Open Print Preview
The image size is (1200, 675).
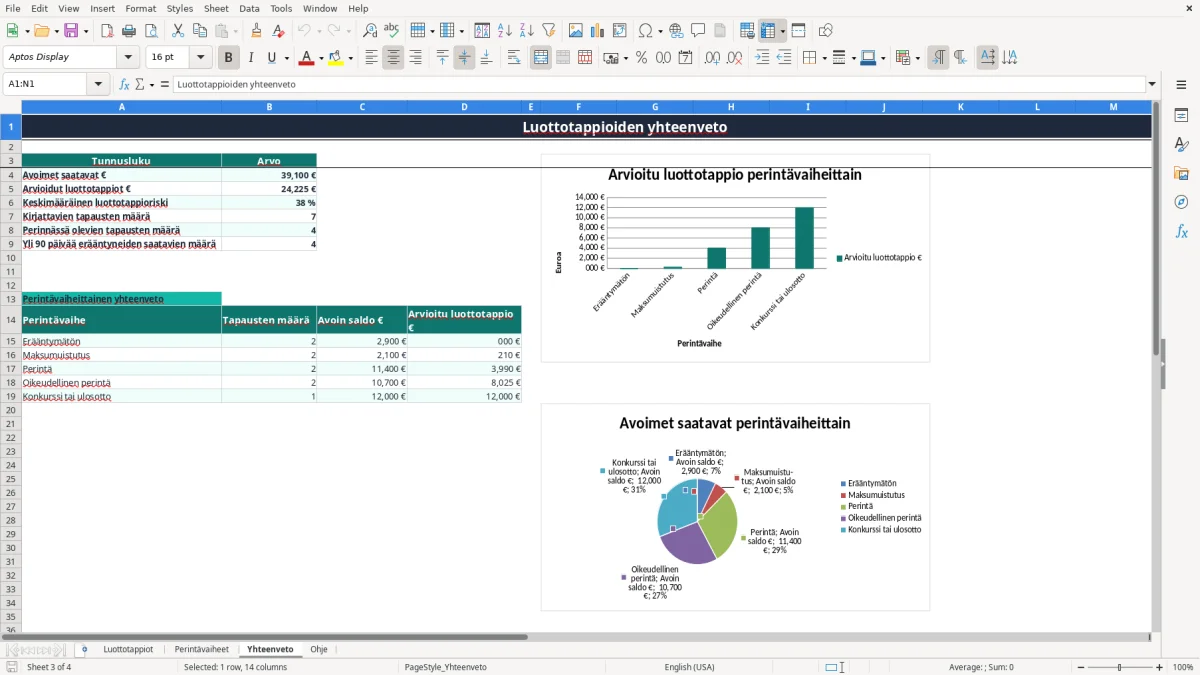coord(151,31)
